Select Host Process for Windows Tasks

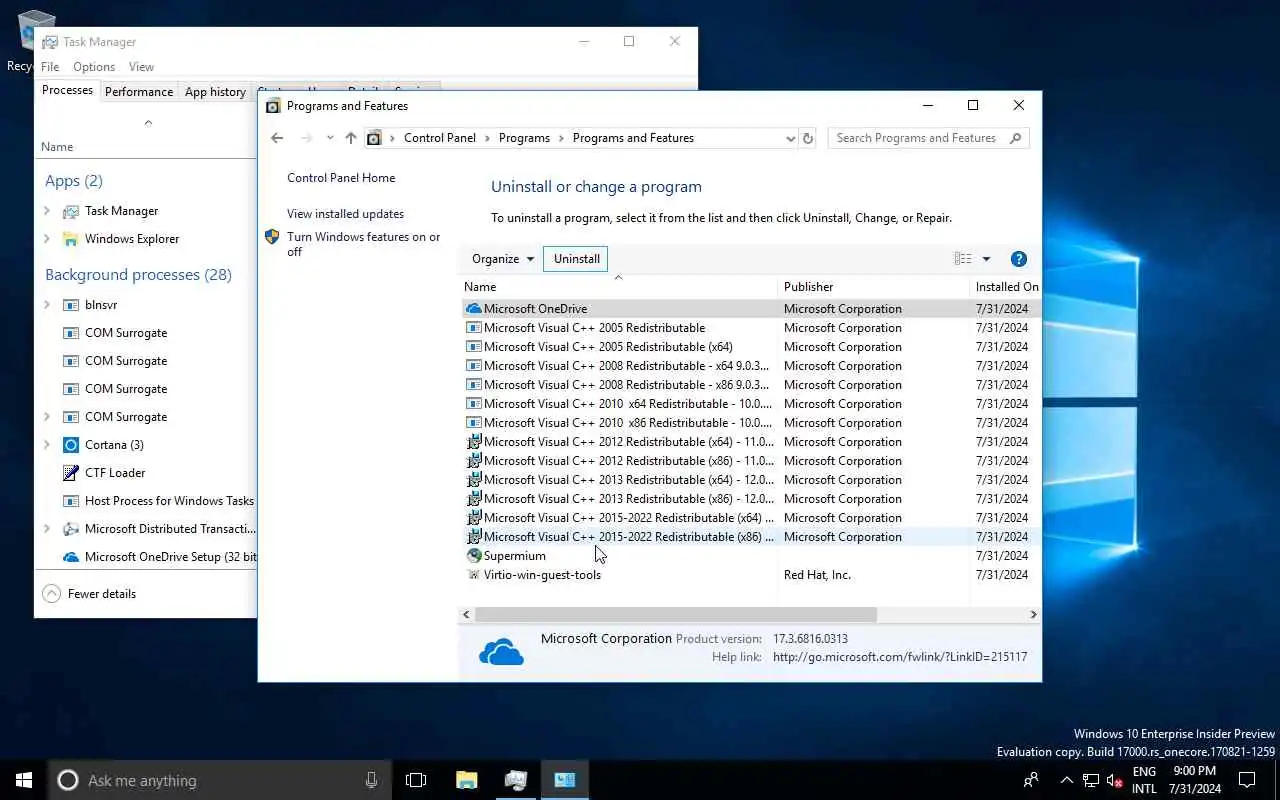169,501
